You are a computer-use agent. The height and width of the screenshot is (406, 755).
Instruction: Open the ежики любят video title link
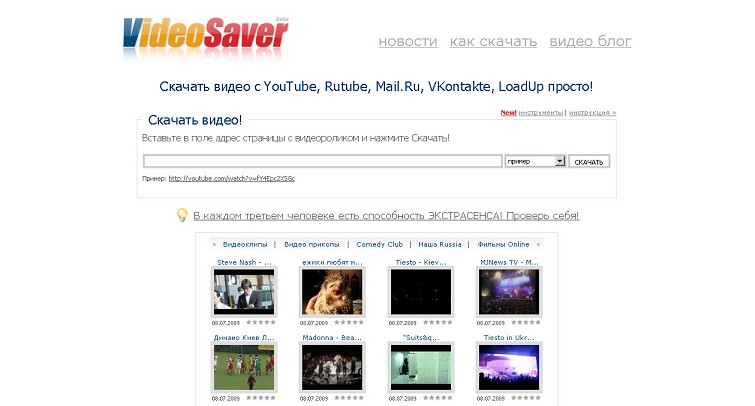tap(332, 262)
